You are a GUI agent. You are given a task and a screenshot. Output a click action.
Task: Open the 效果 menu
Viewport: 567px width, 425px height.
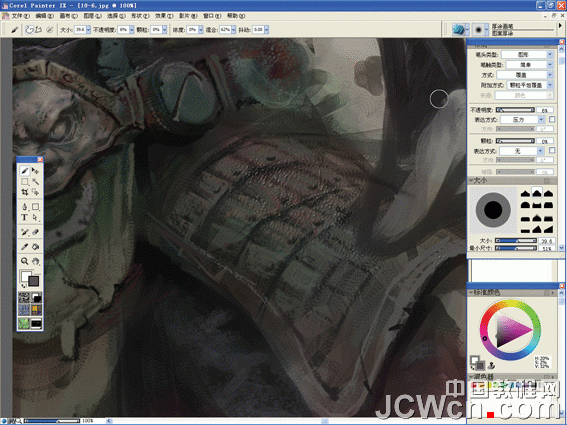tap(164, 16)
